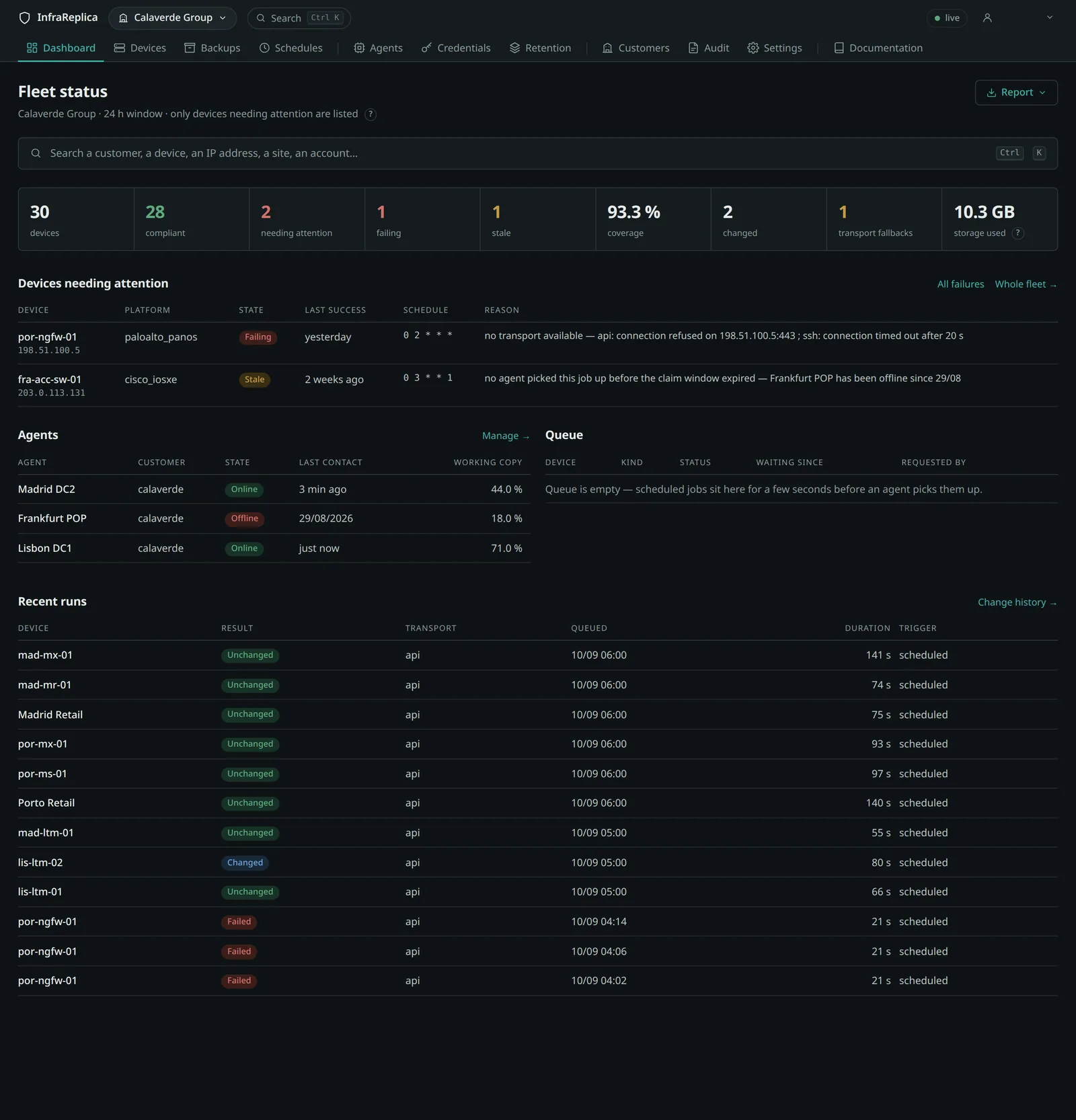The width and height of the screenshot is (1076, 1120).
Task: Open the Backups tab
Action: [x=213, y=48]
